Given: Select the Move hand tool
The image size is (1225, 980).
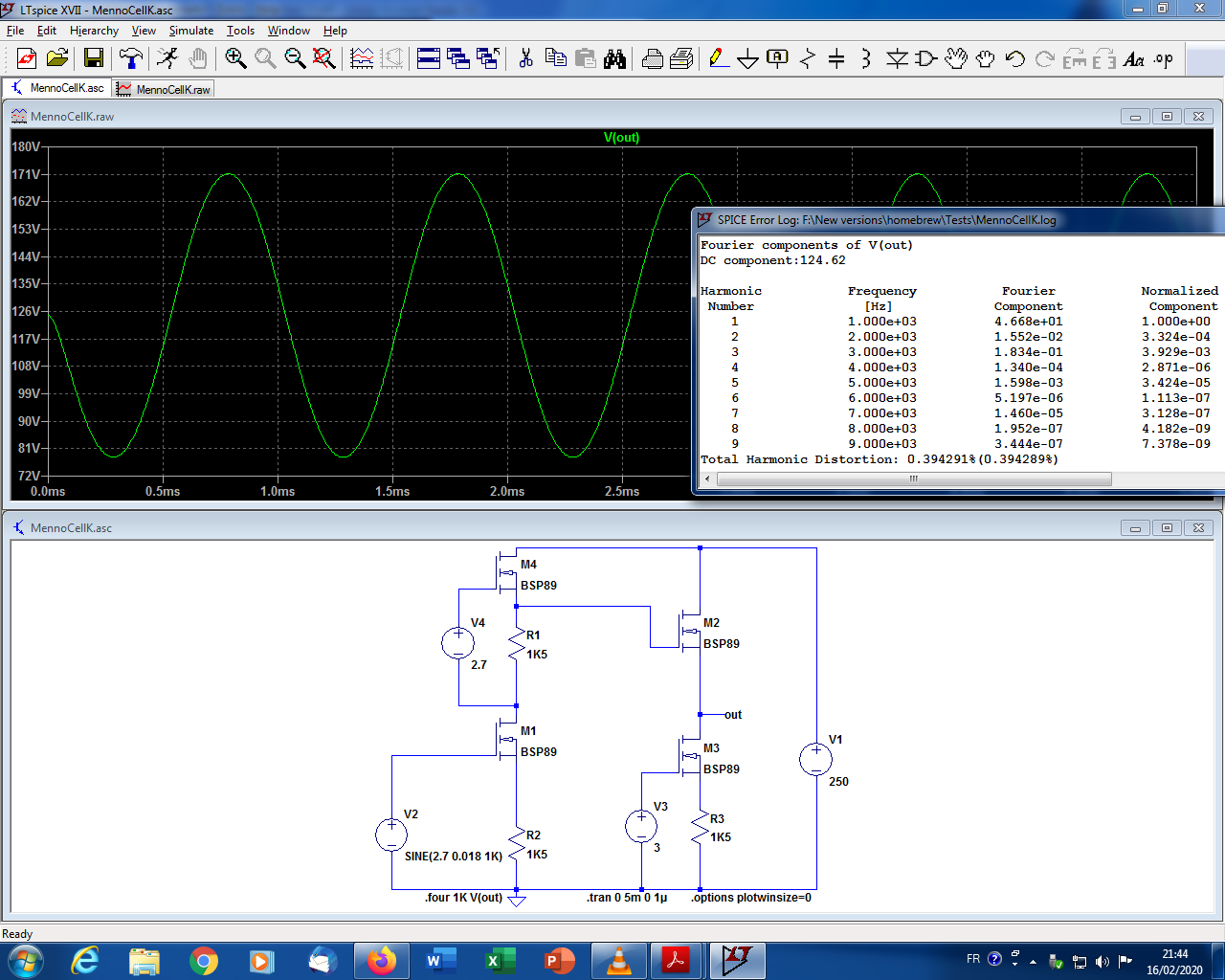Looking at the screenshot, I should [956, 58].
